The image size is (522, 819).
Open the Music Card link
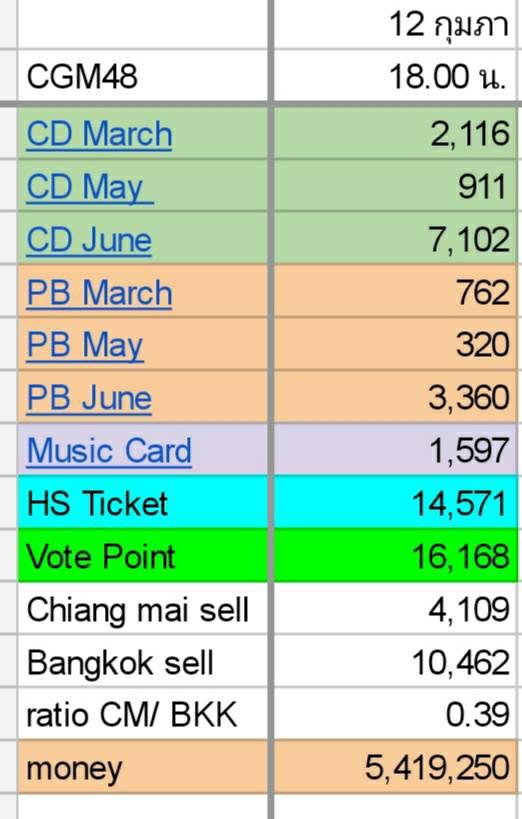point(109,451)
